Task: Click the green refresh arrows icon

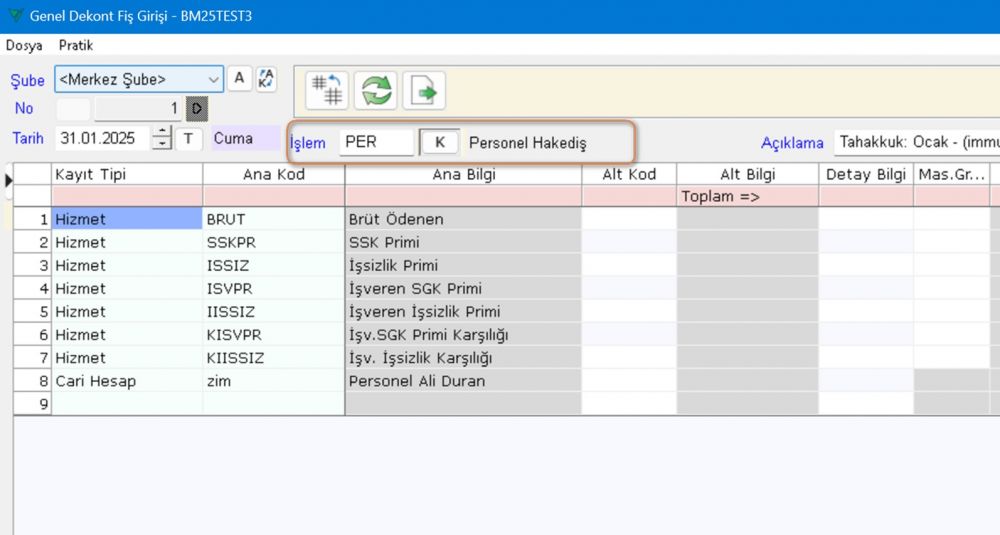Action: (x=376, y=91)
